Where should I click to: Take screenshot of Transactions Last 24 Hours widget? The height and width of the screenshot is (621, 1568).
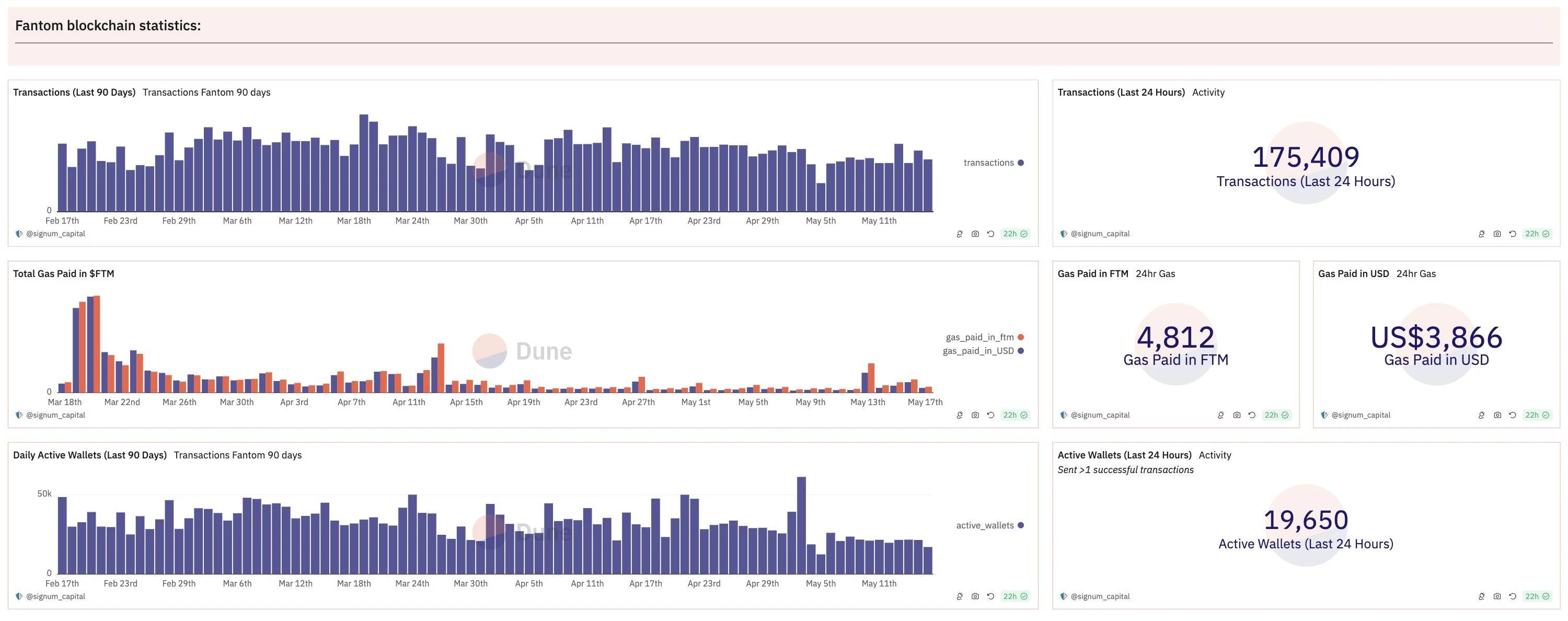click(x=1497, y=234)
